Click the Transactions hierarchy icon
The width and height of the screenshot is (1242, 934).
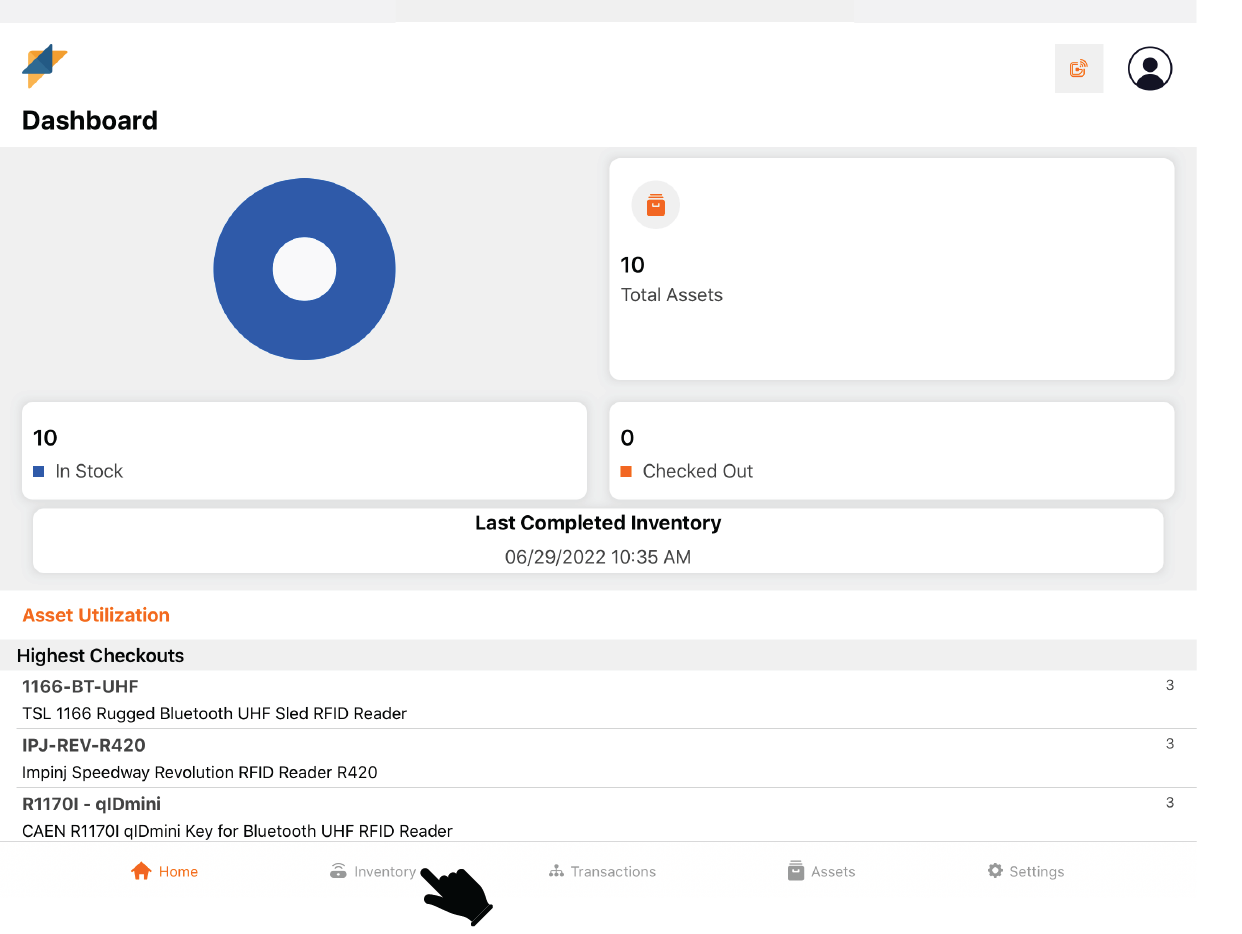[x=556, y=871]
